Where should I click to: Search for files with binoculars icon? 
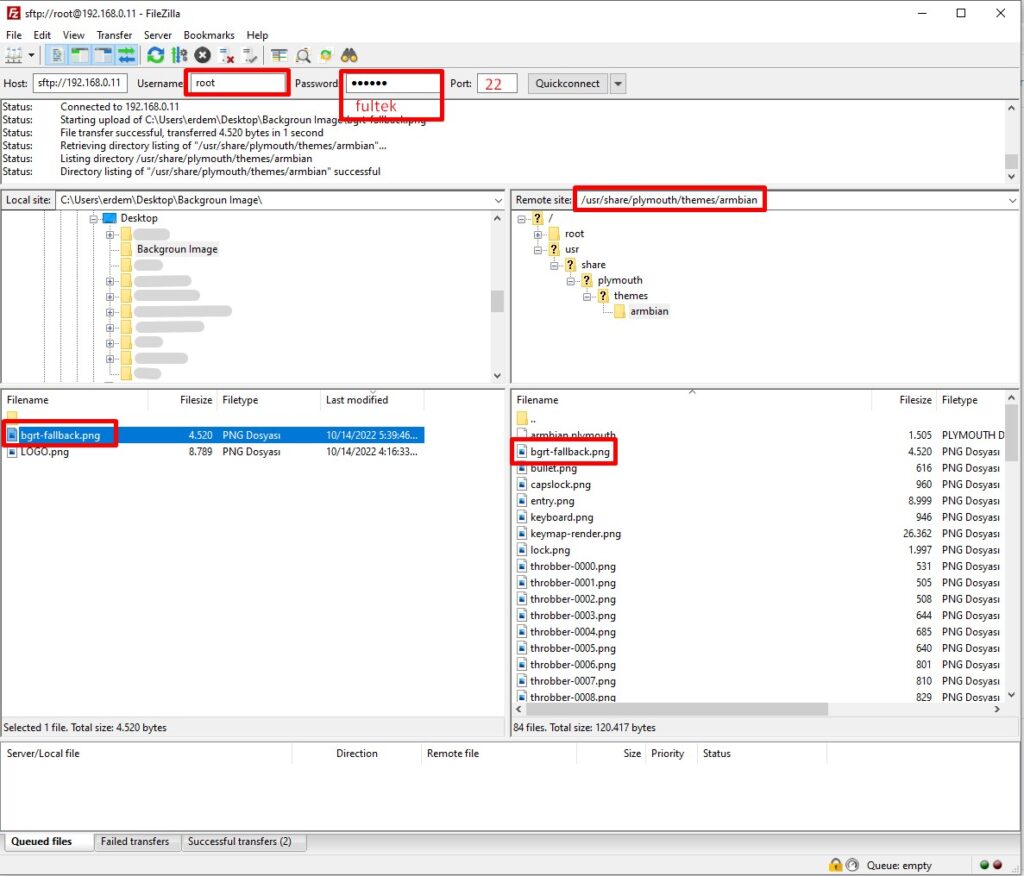tap(349, 55)
